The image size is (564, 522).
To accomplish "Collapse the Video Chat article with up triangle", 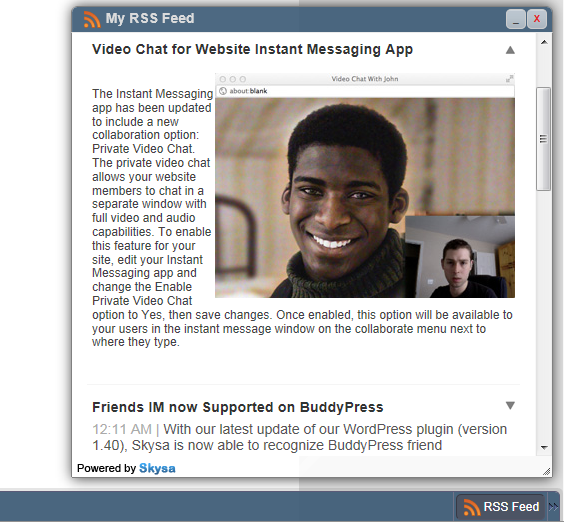I will [x=510, y=50].
